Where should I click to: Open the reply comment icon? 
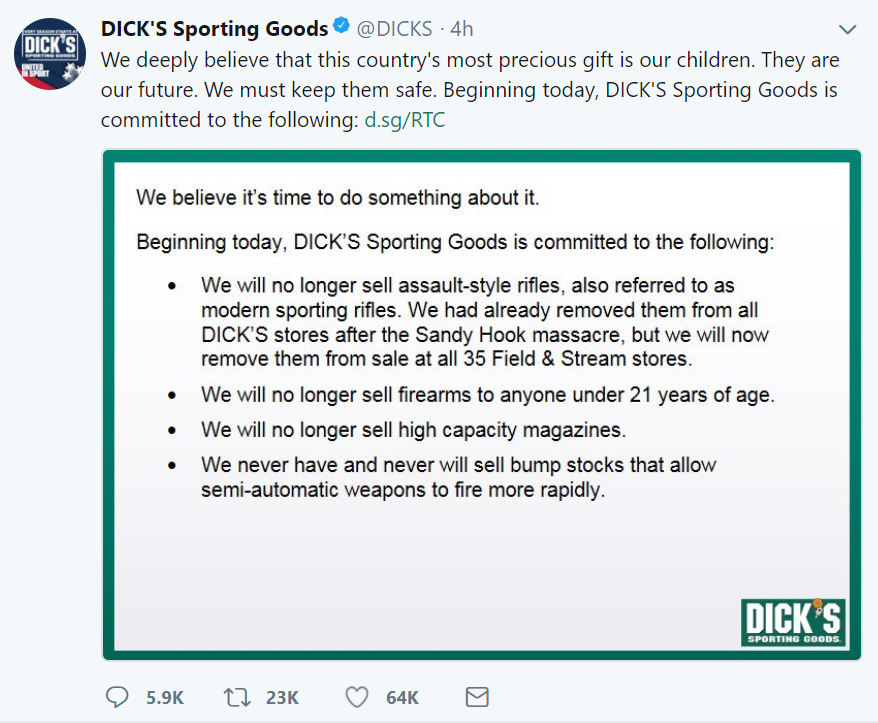click(117, 697)
